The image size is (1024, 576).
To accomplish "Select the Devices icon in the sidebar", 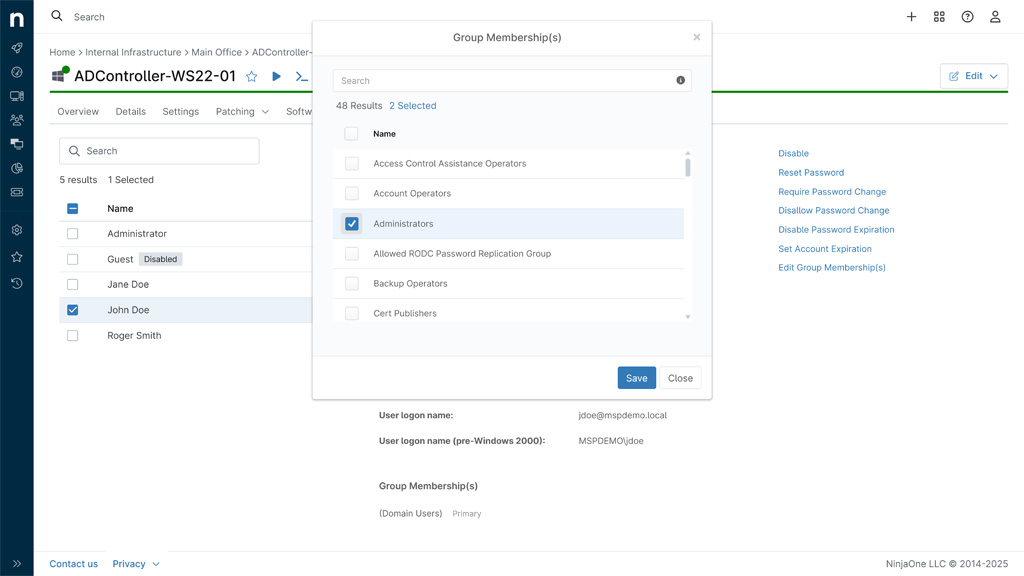I will click(14, 95).
